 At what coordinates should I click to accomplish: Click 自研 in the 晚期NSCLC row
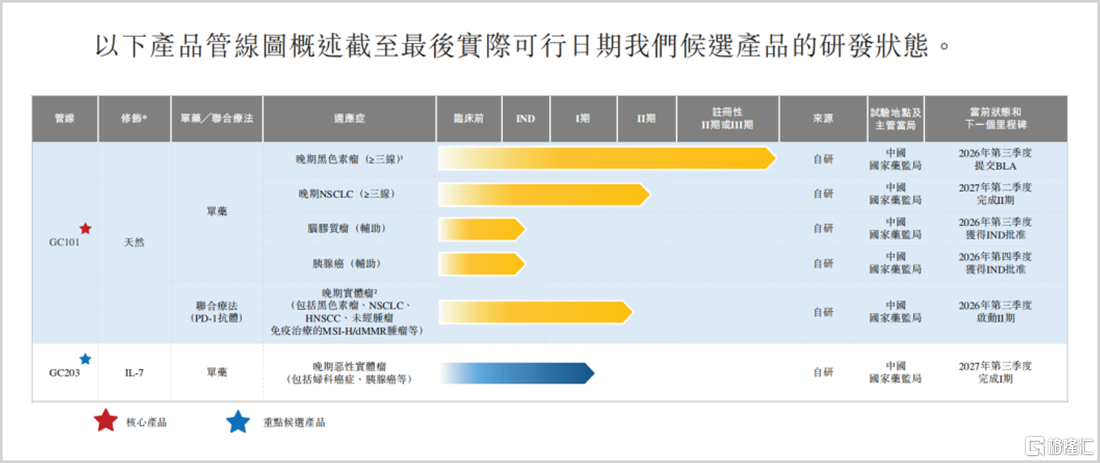click(823, 194)
